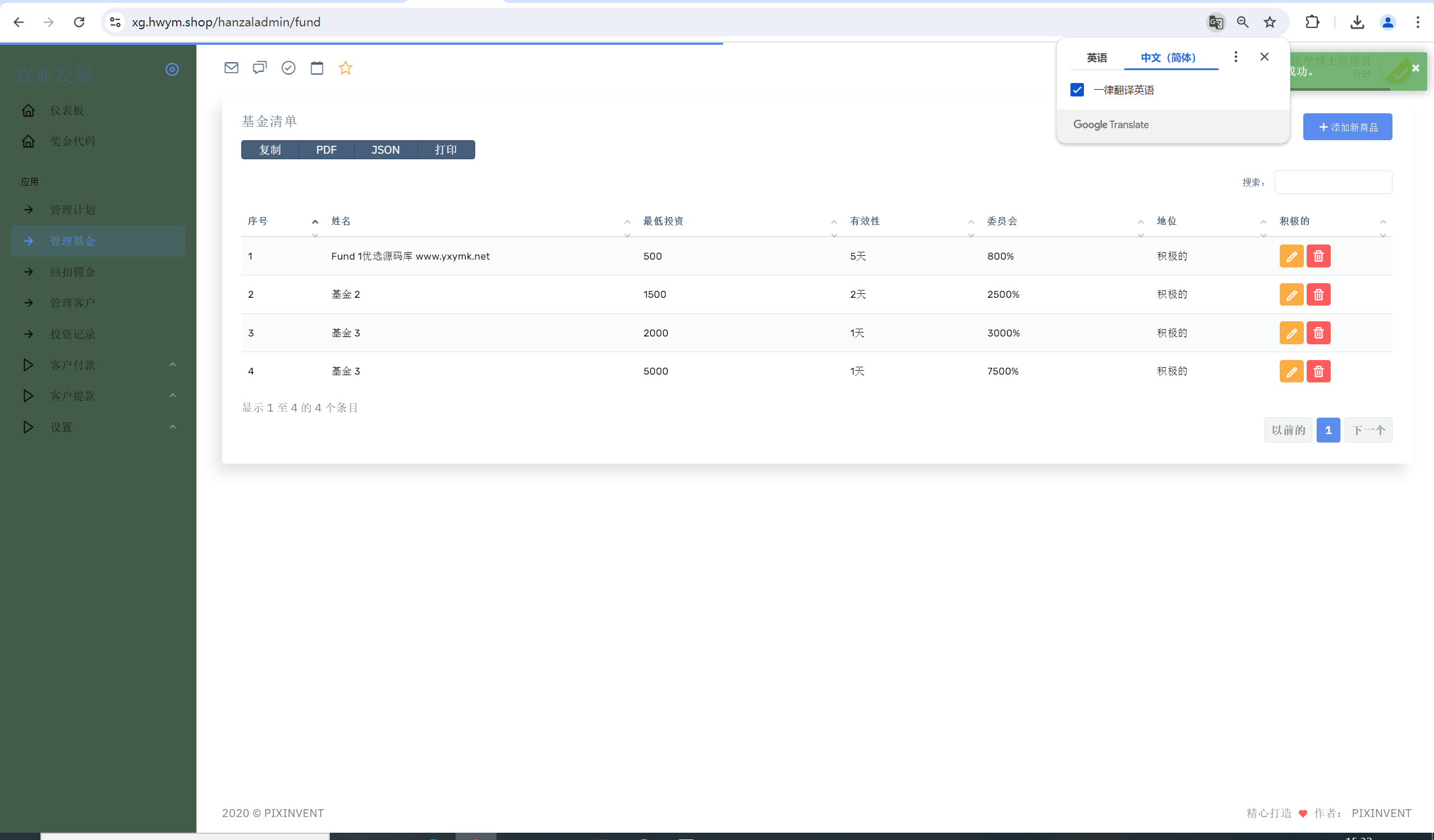
Task: Open the mail envelope icon
Action: pyautogui.click(x=231, y=68)
